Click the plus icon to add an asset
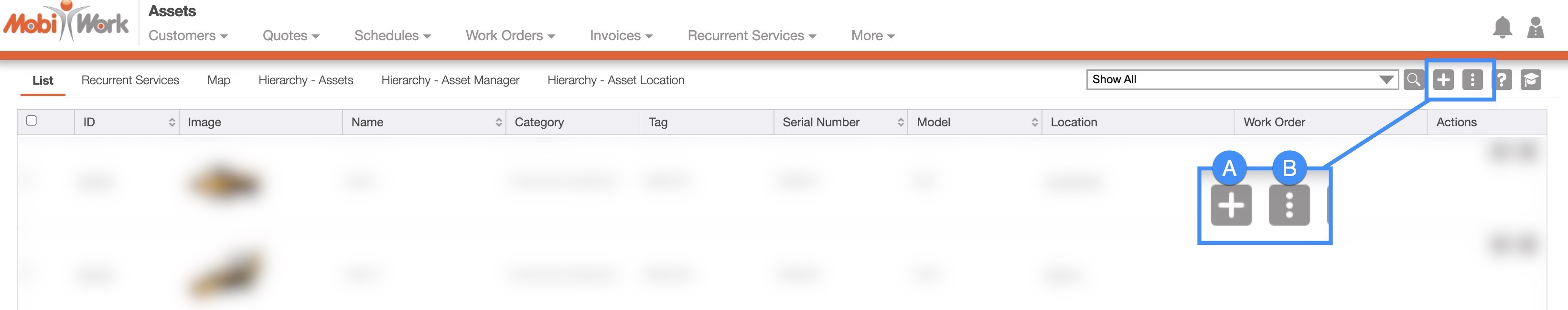The width and height of the screenshot is (1568, 310). (x=1443, y=80)
